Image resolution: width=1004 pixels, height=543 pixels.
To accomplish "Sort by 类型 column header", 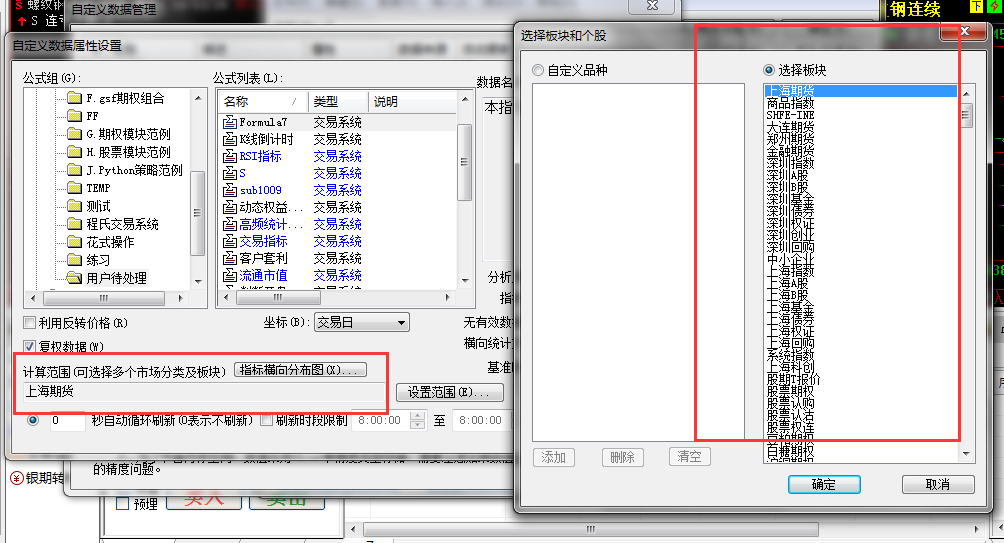I will [337, 101].
